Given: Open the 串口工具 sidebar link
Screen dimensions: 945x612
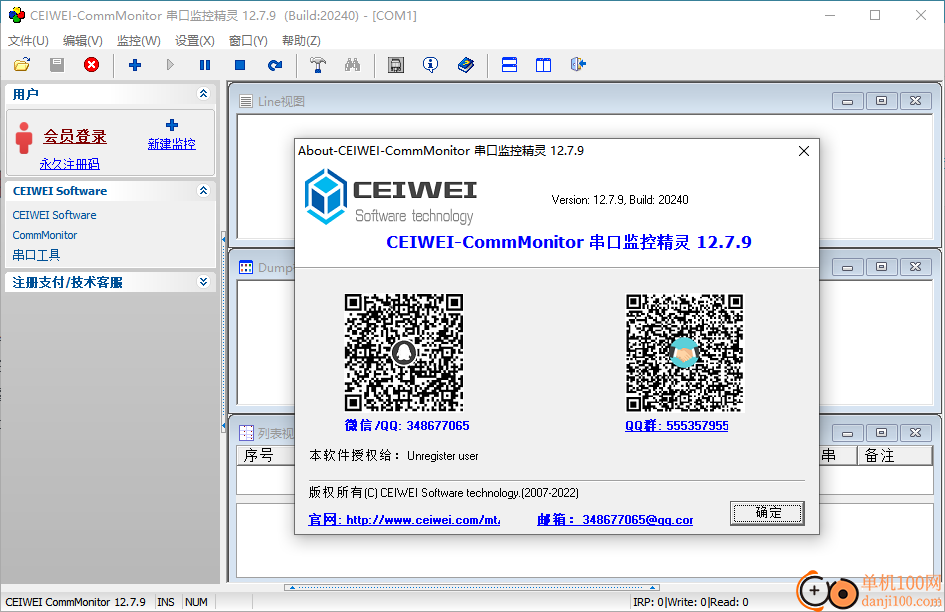Looking at the screenshot, I should pyautogui.click(x=36, y=255).
